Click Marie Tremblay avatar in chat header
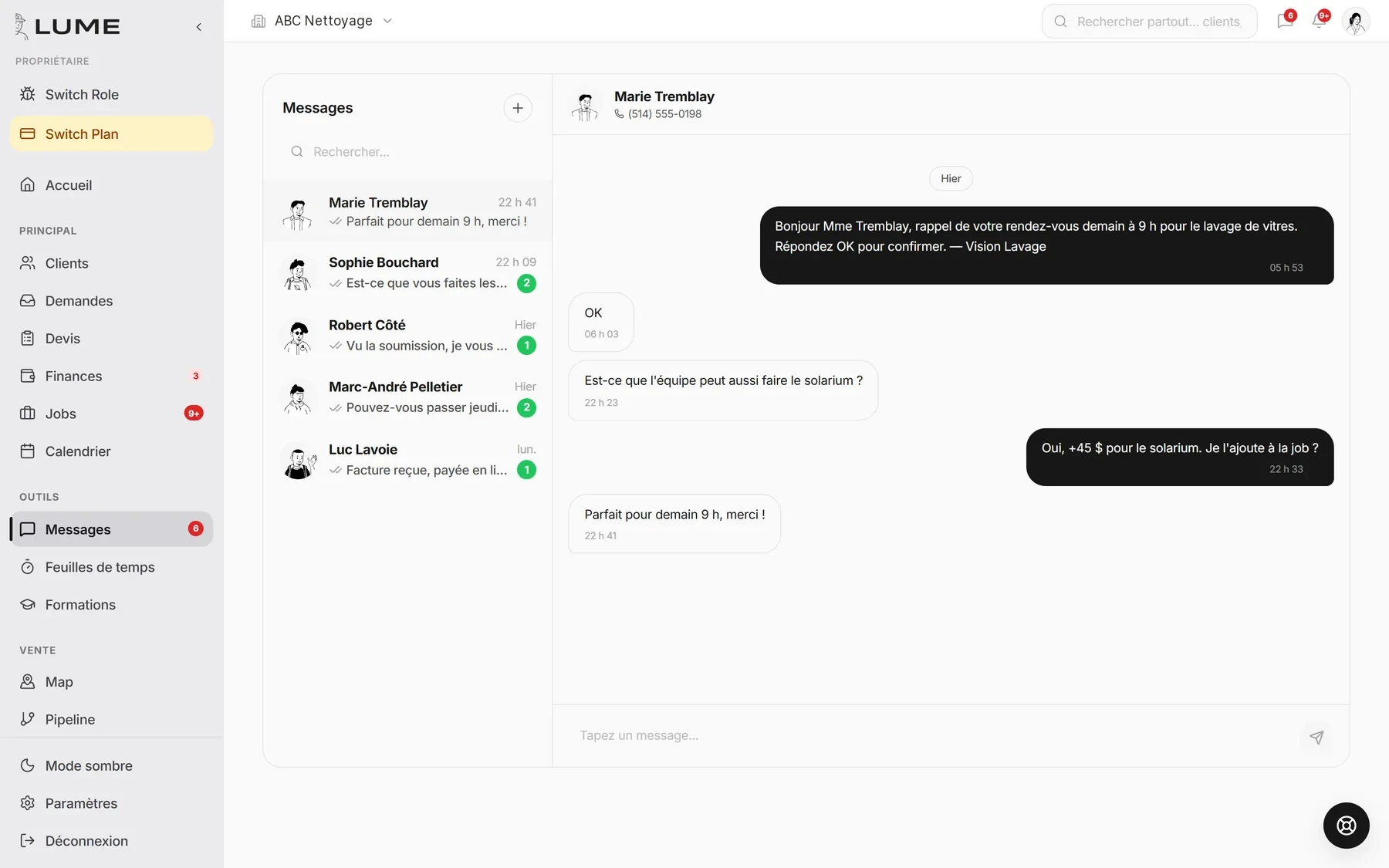The image size is (1389, 868). coord(586,105)
